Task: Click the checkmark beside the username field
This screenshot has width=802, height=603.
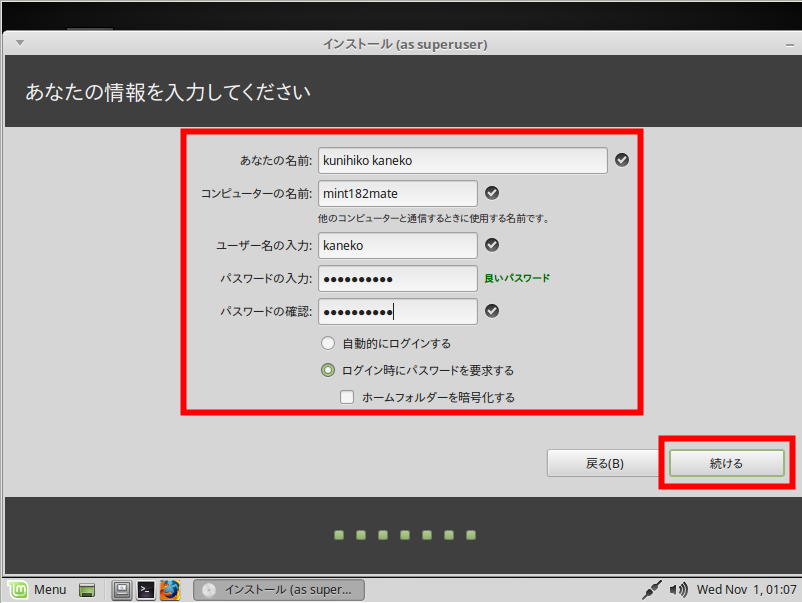Action: 492,245
